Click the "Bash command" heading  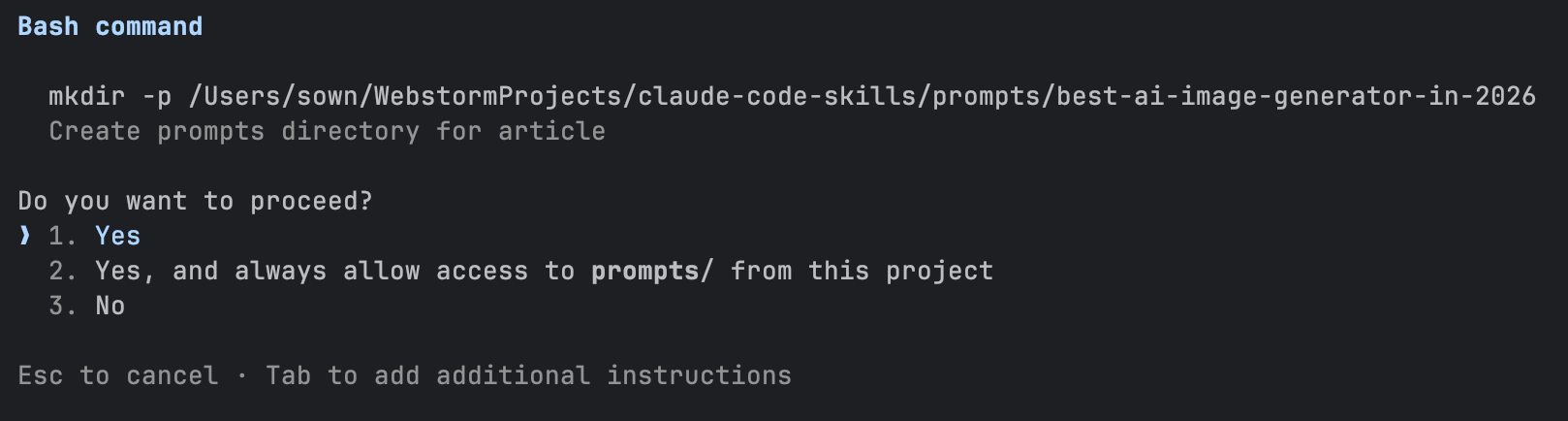(110, 27)
